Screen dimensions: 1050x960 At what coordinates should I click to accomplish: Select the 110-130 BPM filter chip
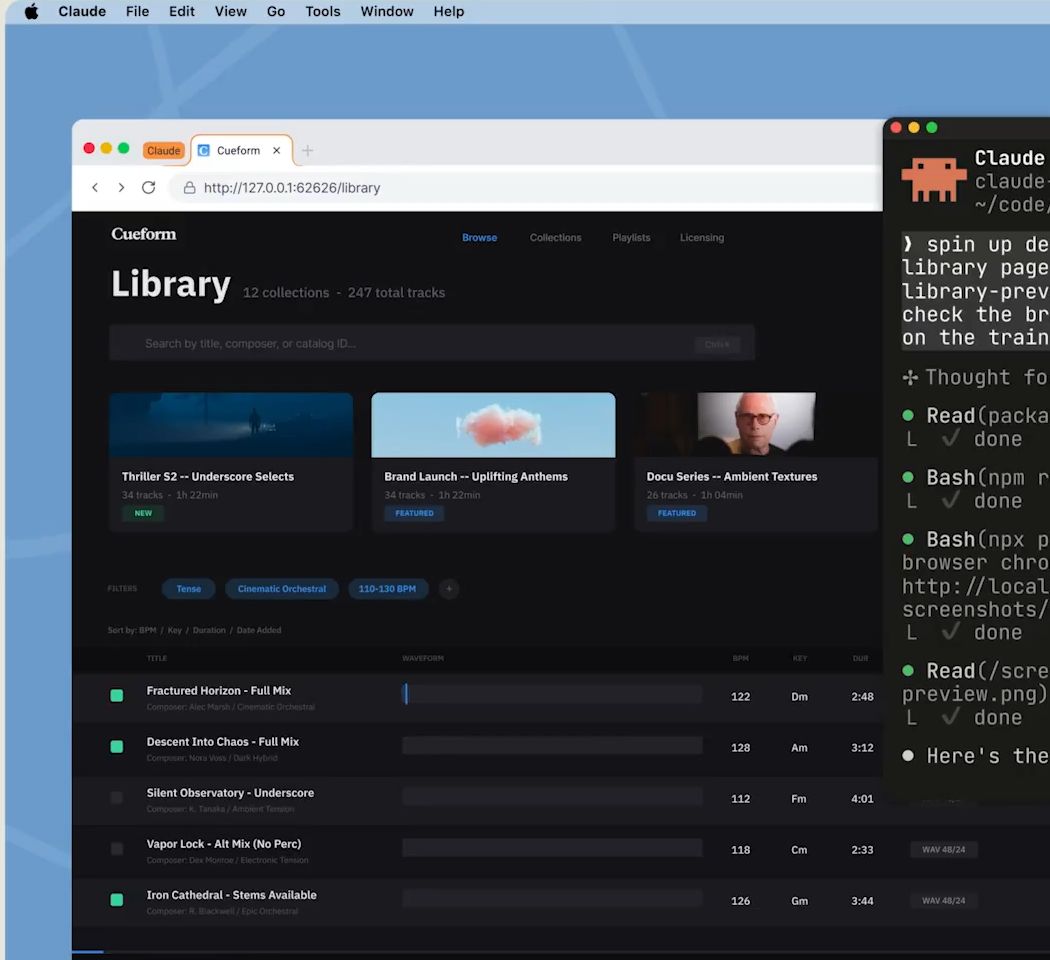[x=387, y=589]
